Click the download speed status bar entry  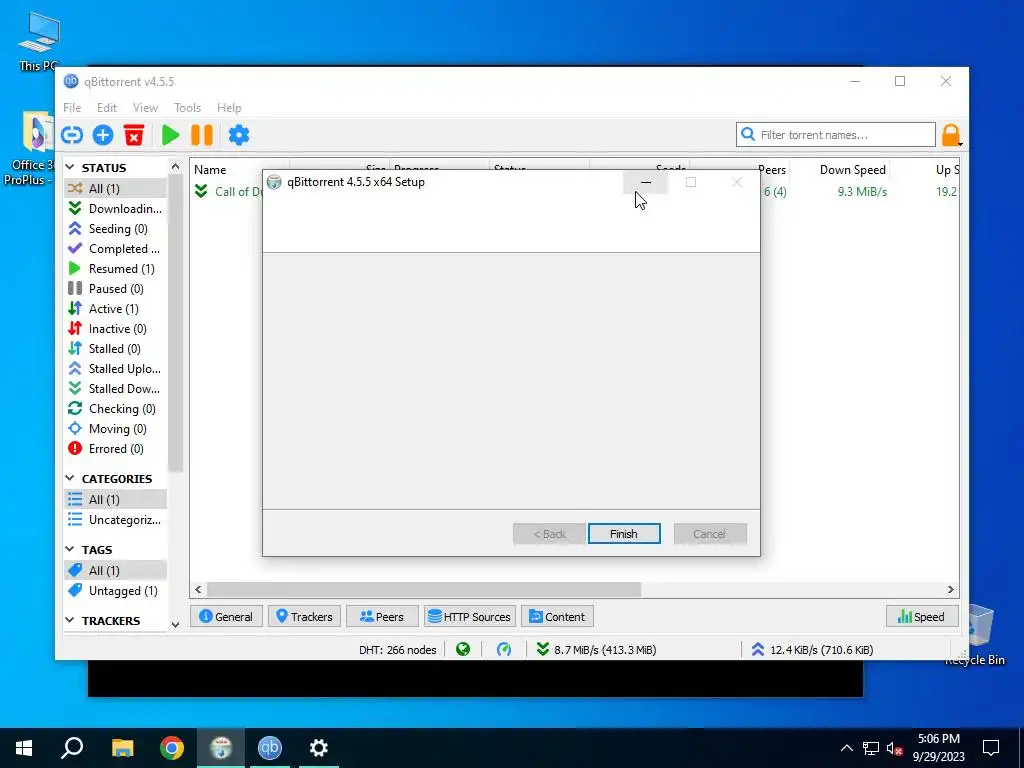tap(597, 649)
